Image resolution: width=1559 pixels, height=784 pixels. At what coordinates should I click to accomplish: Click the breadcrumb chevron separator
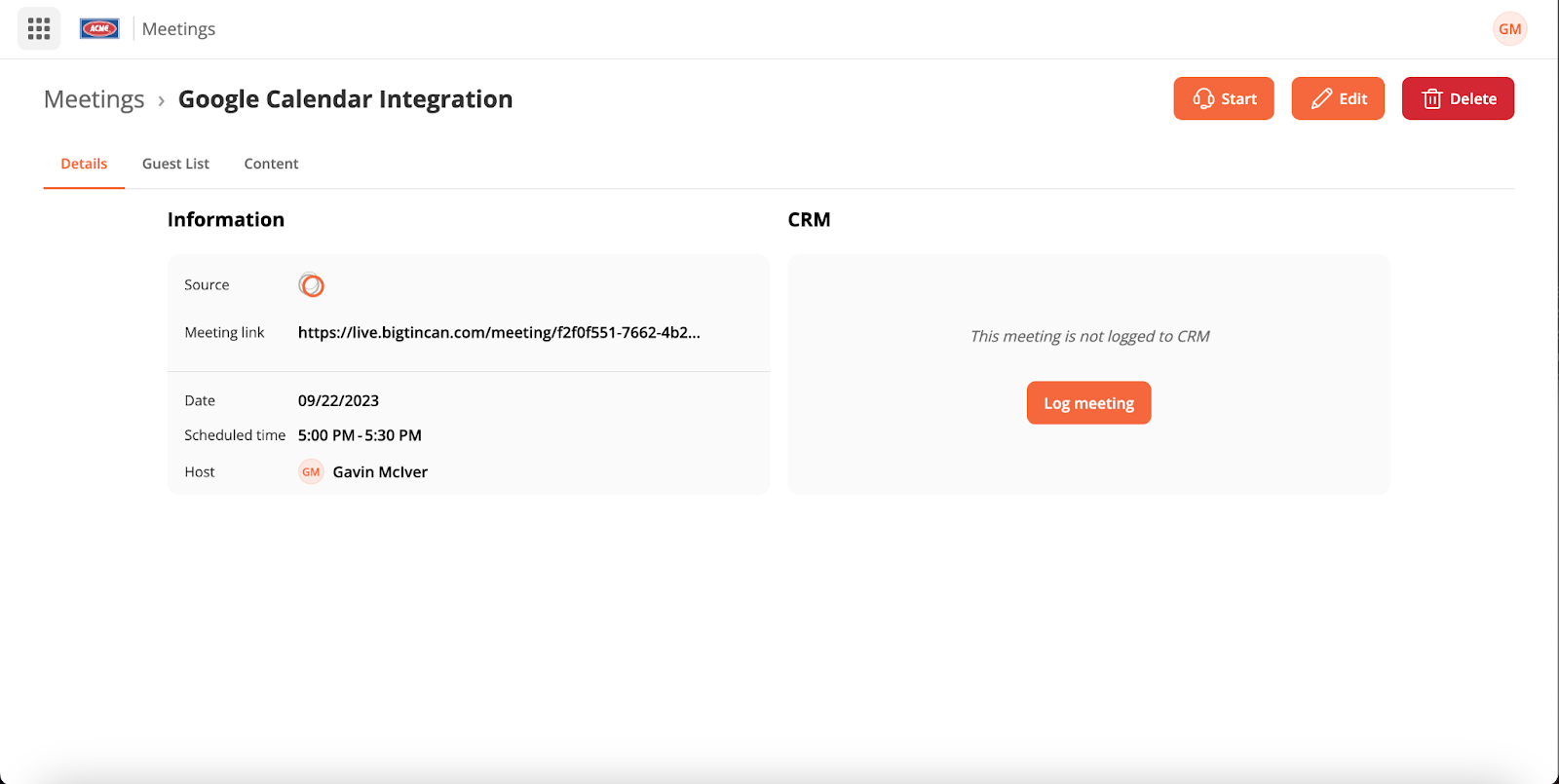[161, 100]
